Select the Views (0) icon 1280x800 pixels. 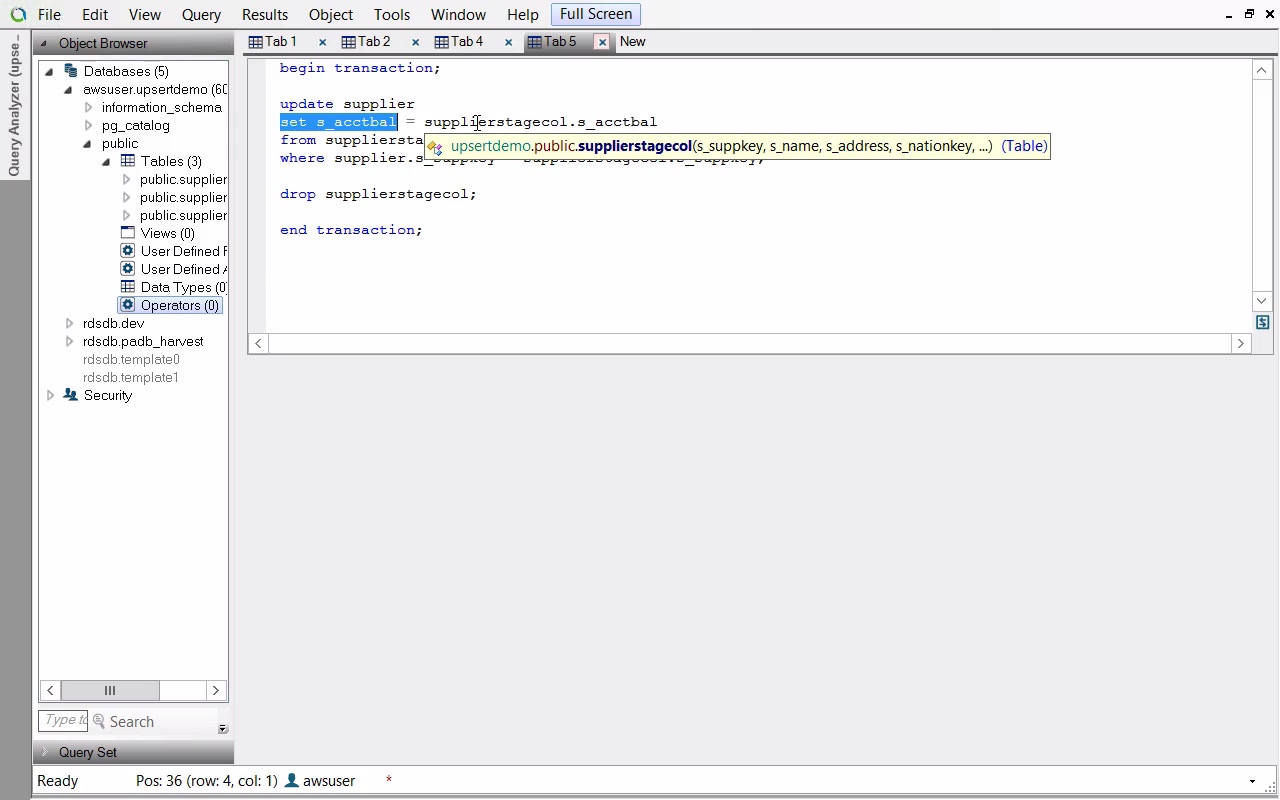tap(128, 233)
